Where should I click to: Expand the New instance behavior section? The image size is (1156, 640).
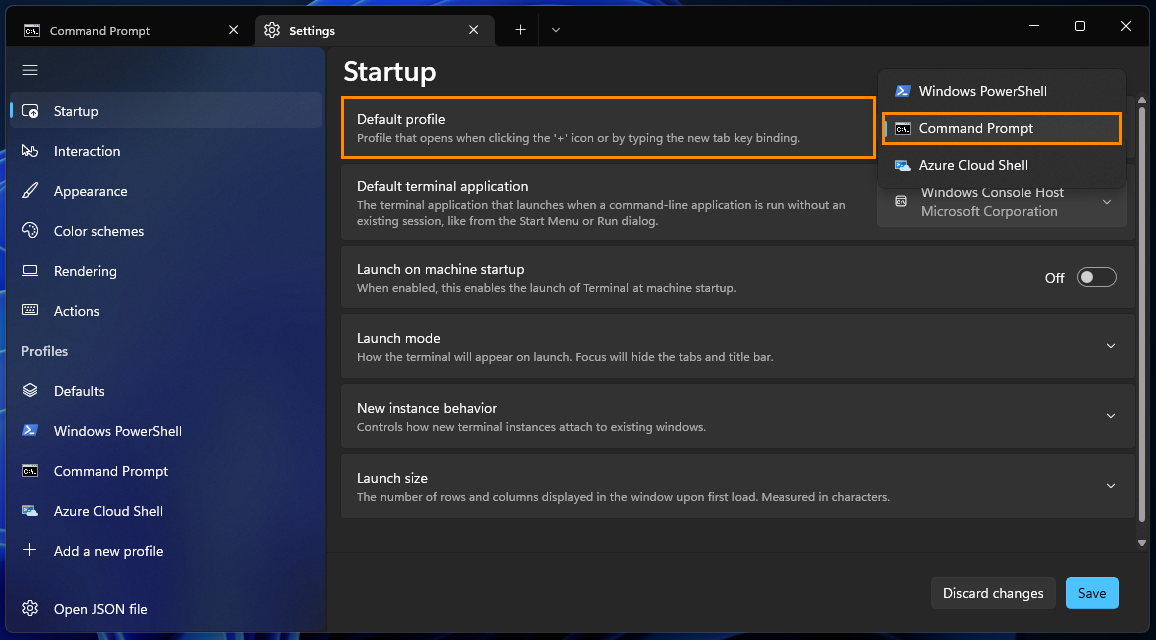pyautogui.click(x=1110, y=416)
